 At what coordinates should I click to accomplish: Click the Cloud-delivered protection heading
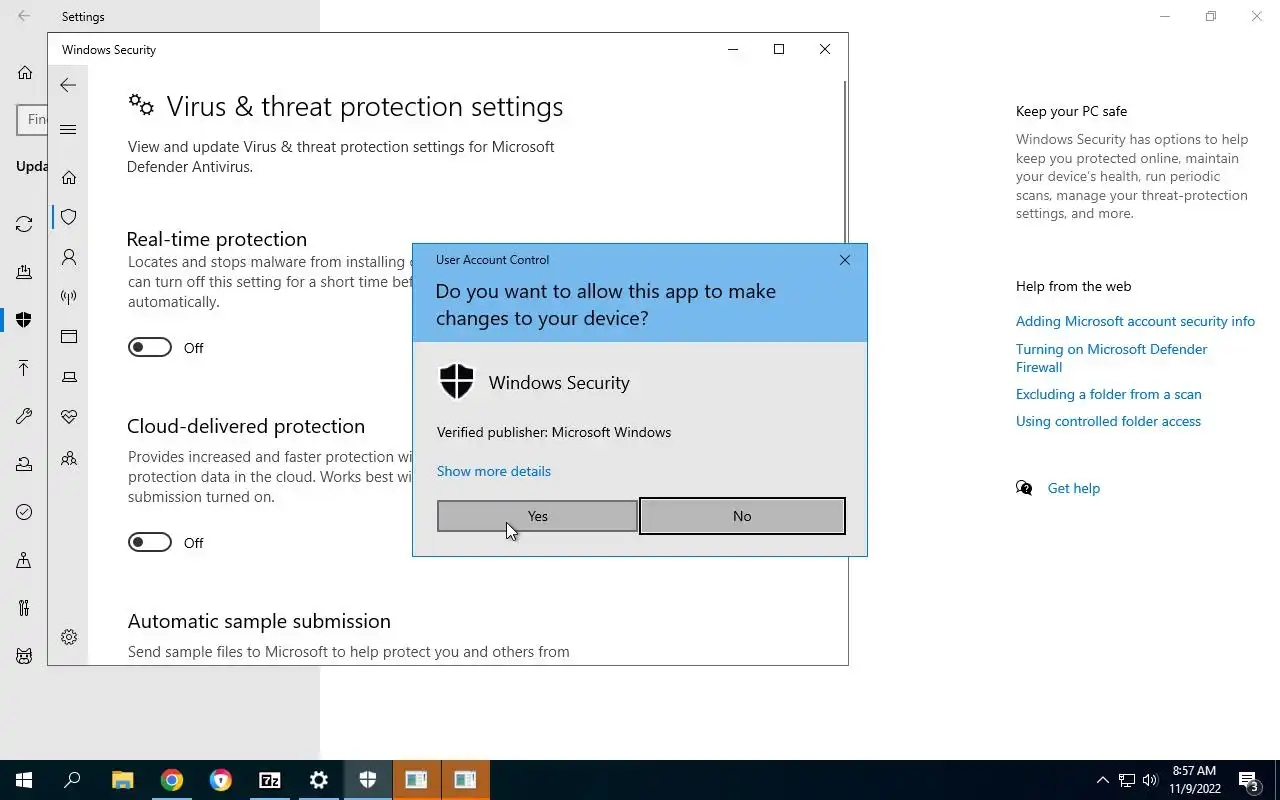click(x=246, y=426)
